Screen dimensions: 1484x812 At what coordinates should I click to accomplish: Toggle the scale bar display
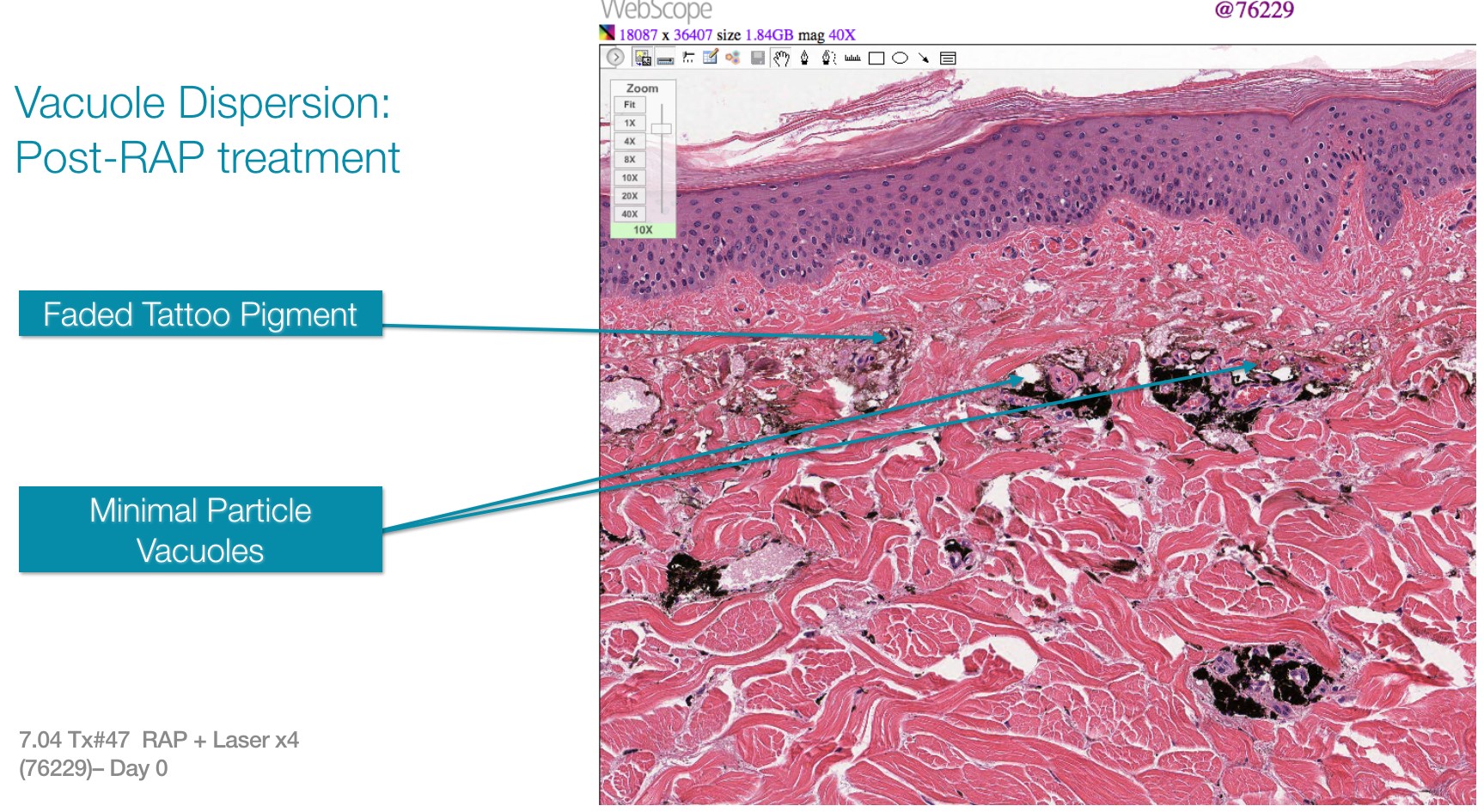(665, 59)
